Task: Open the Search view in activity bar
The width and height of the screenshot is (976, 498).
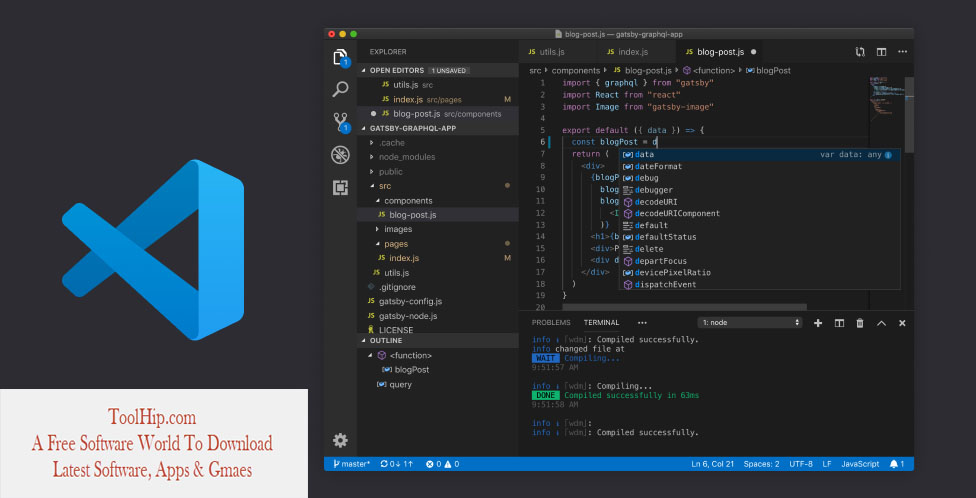Action: pyautogui.click(x=340, y=89)
